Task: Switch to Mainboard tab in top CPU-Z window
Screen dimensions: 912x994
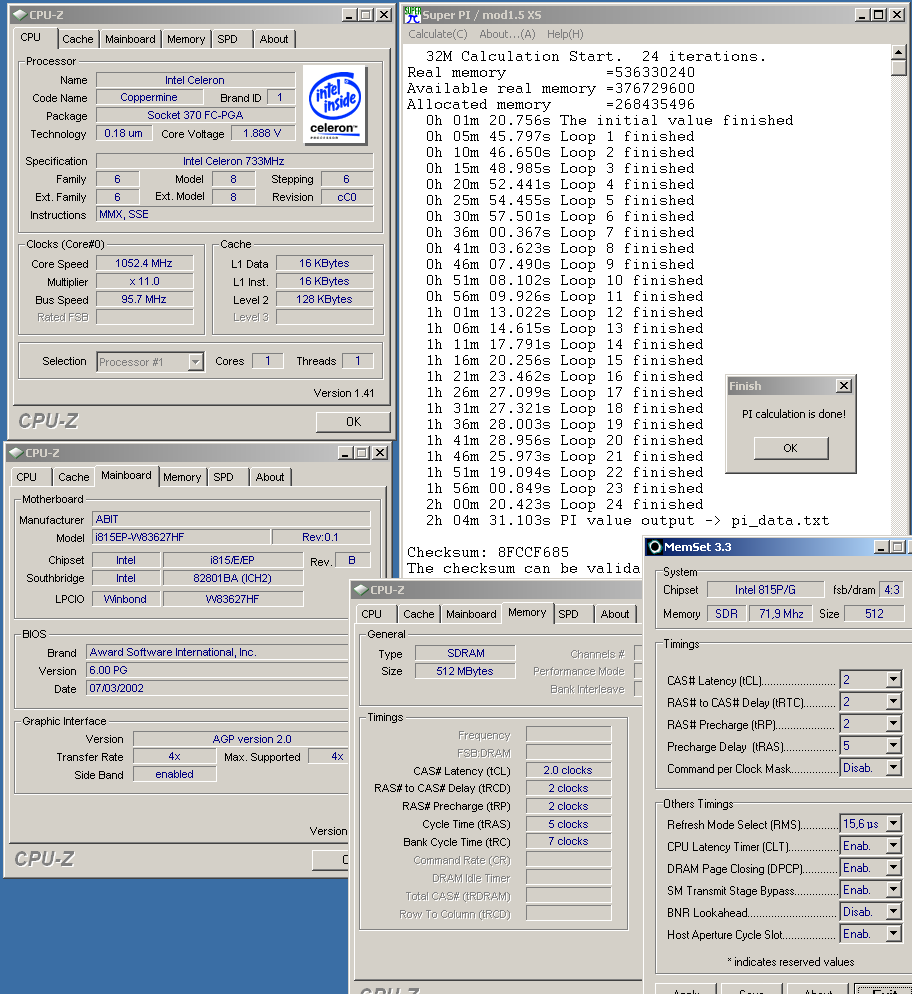Action: tap(130, 39)
